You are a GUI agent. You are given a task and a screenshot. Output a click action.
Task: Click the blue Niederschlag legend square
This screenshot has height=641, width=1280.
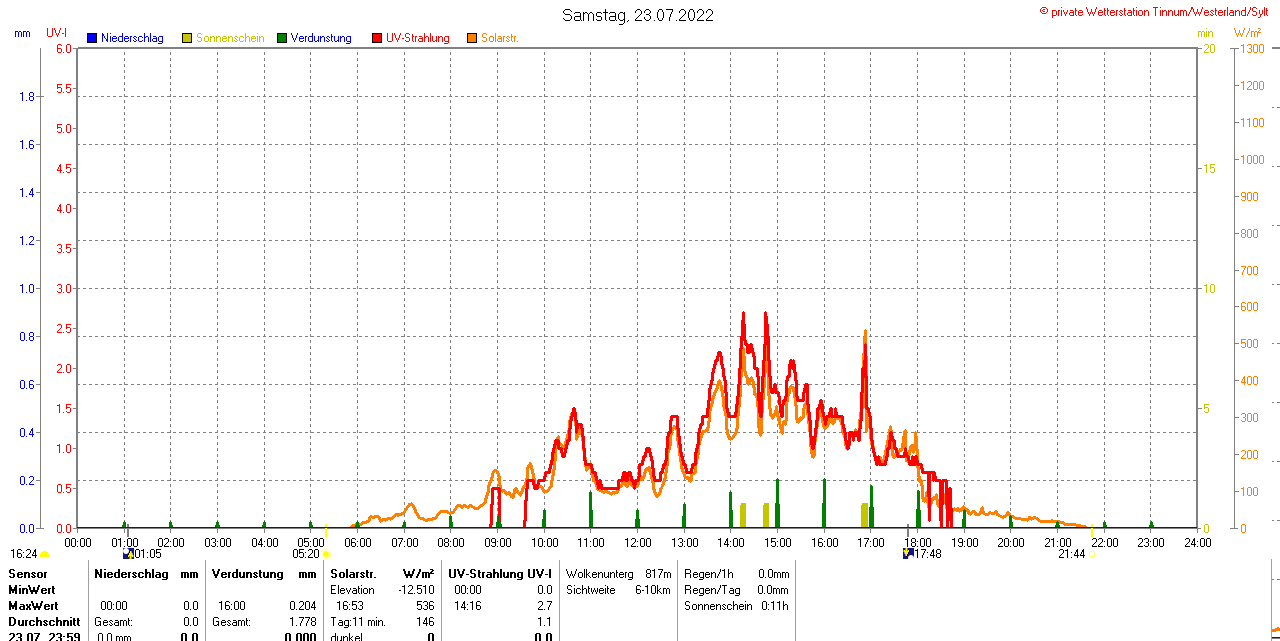click(92, 38)
